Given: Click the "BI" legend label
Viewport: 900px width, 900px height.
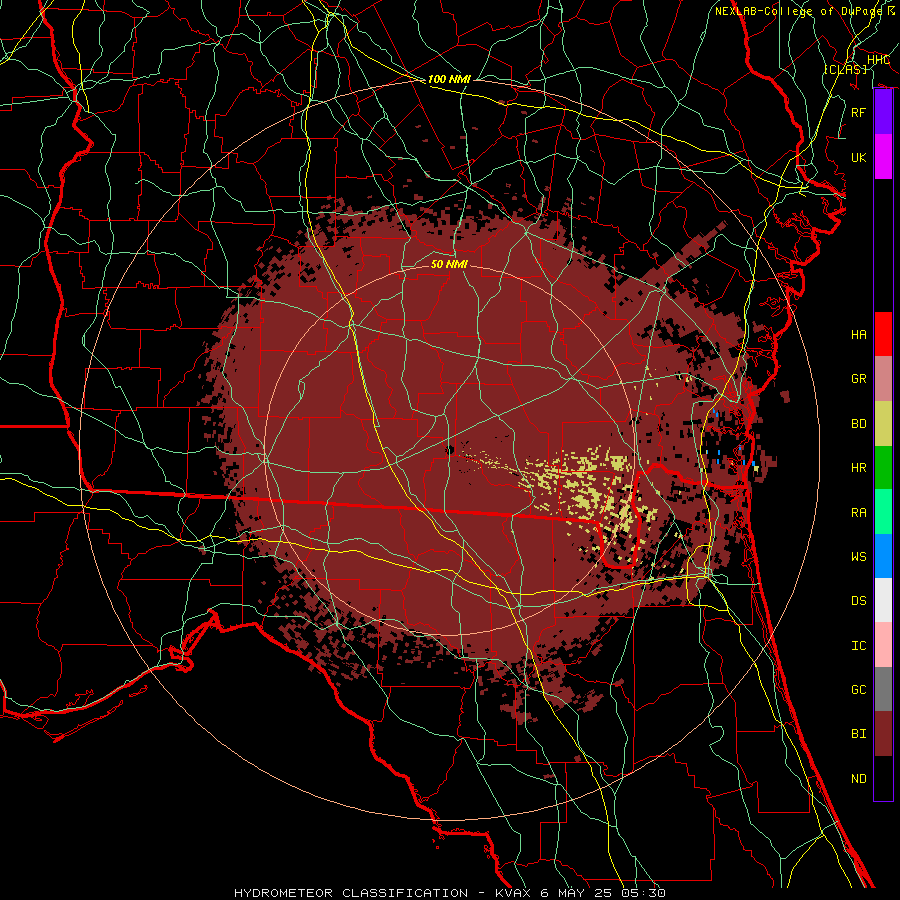Looking at the screenshot, I should click(x=859, y=734).
